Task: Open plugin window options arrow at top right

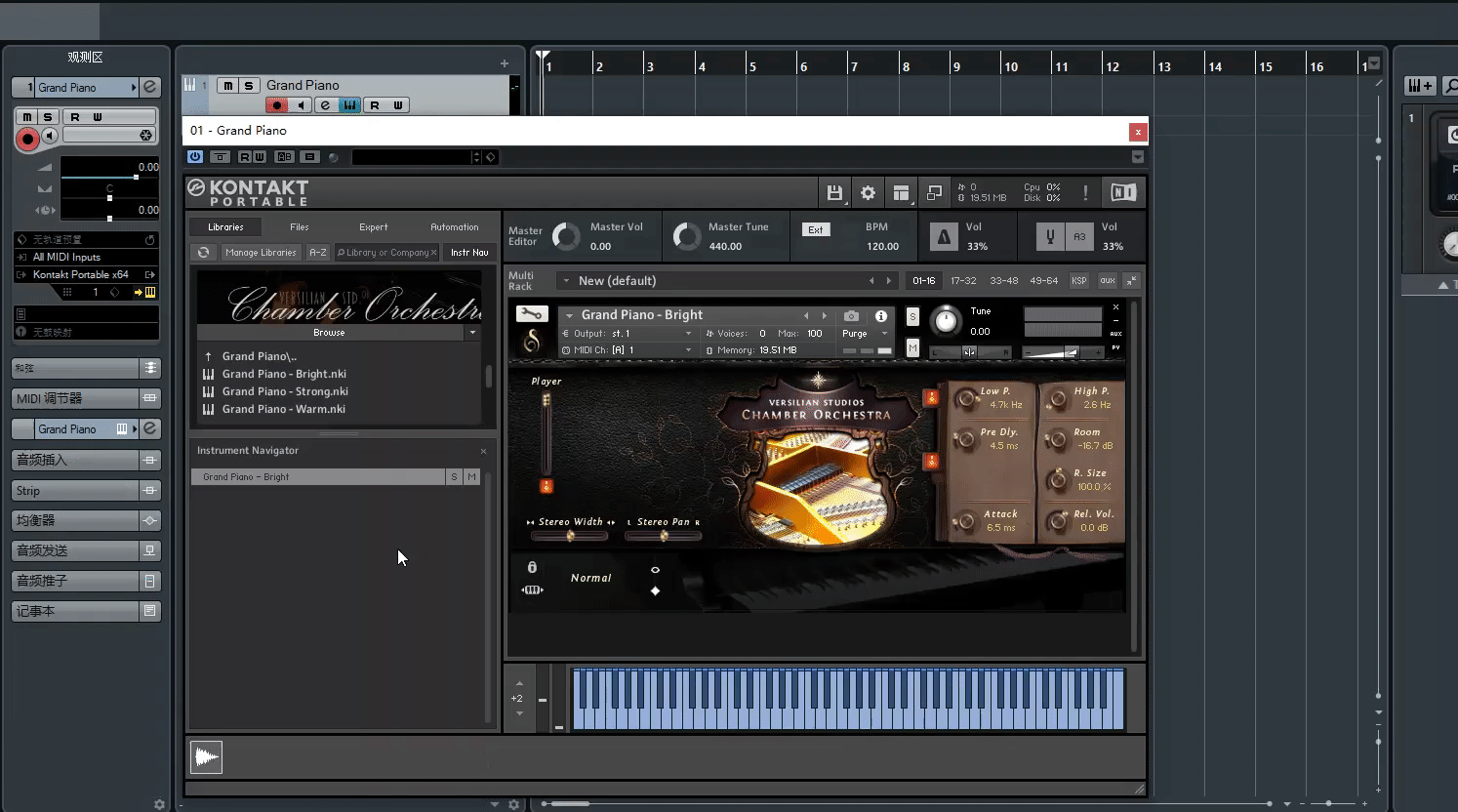Action: pyautogui.click(x=1138, y=157)
